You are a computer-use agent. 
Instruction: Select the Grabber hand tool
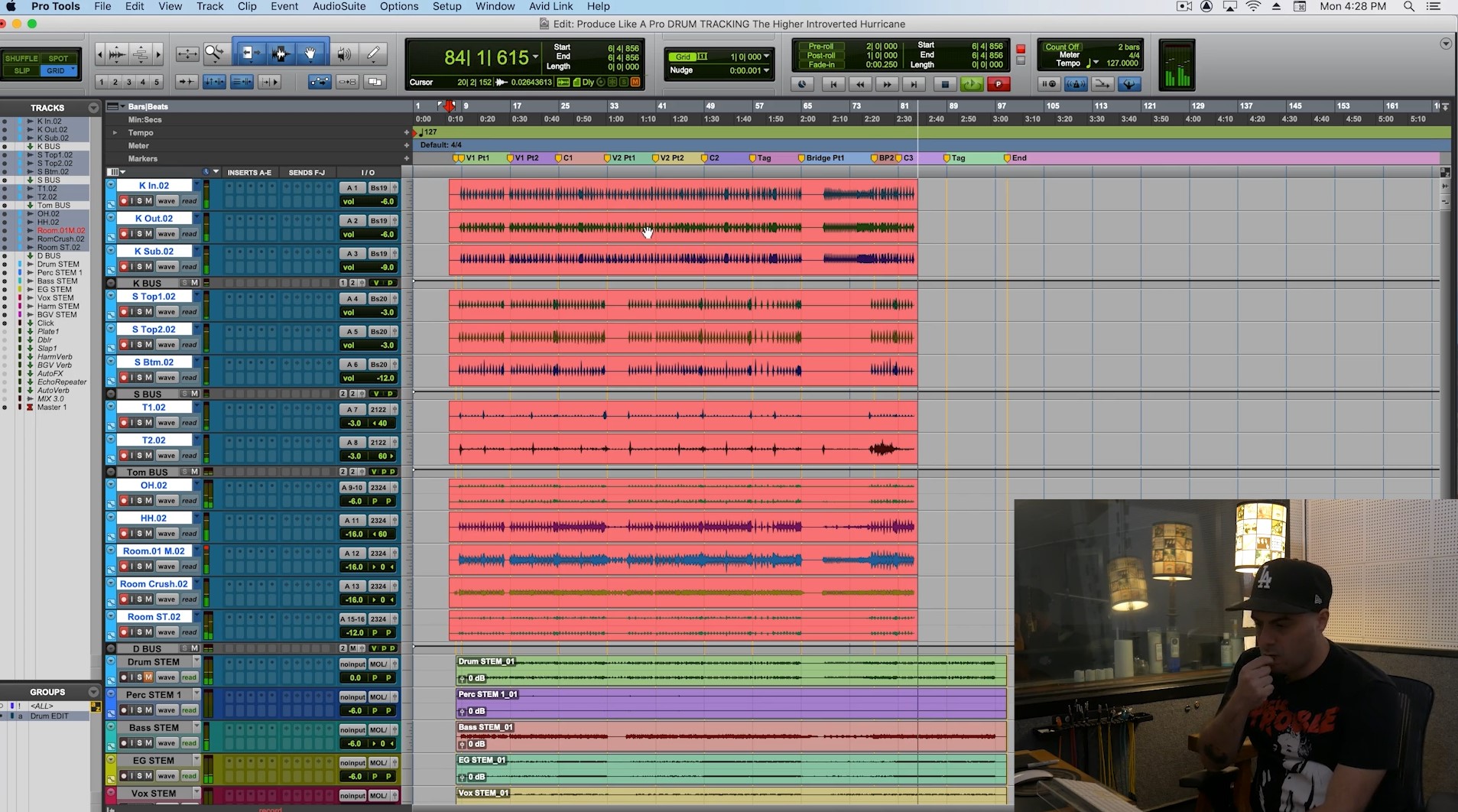coord(311,54)
